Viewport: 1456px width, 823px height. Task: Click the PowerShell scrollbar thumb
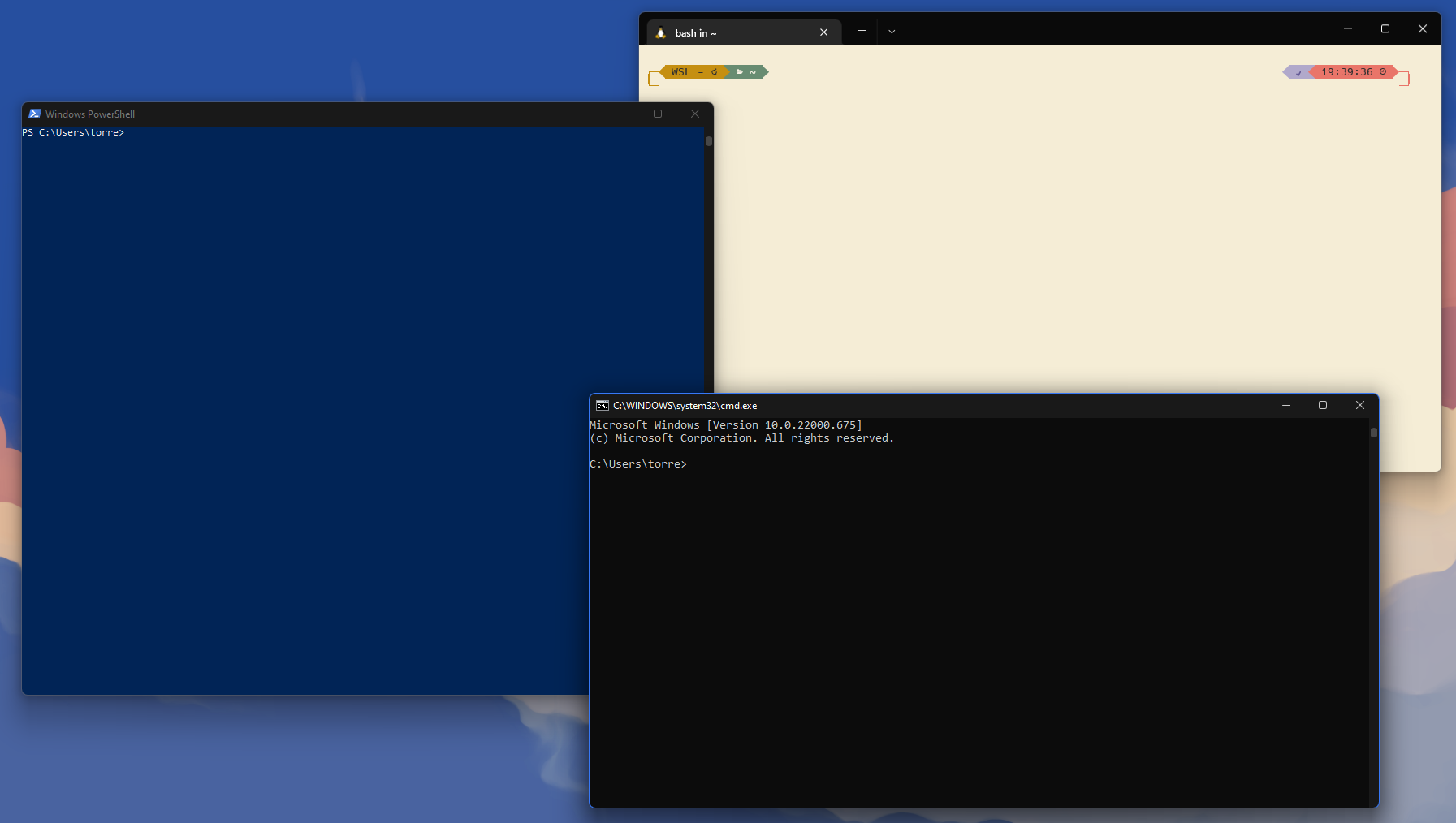click(709, 141)
